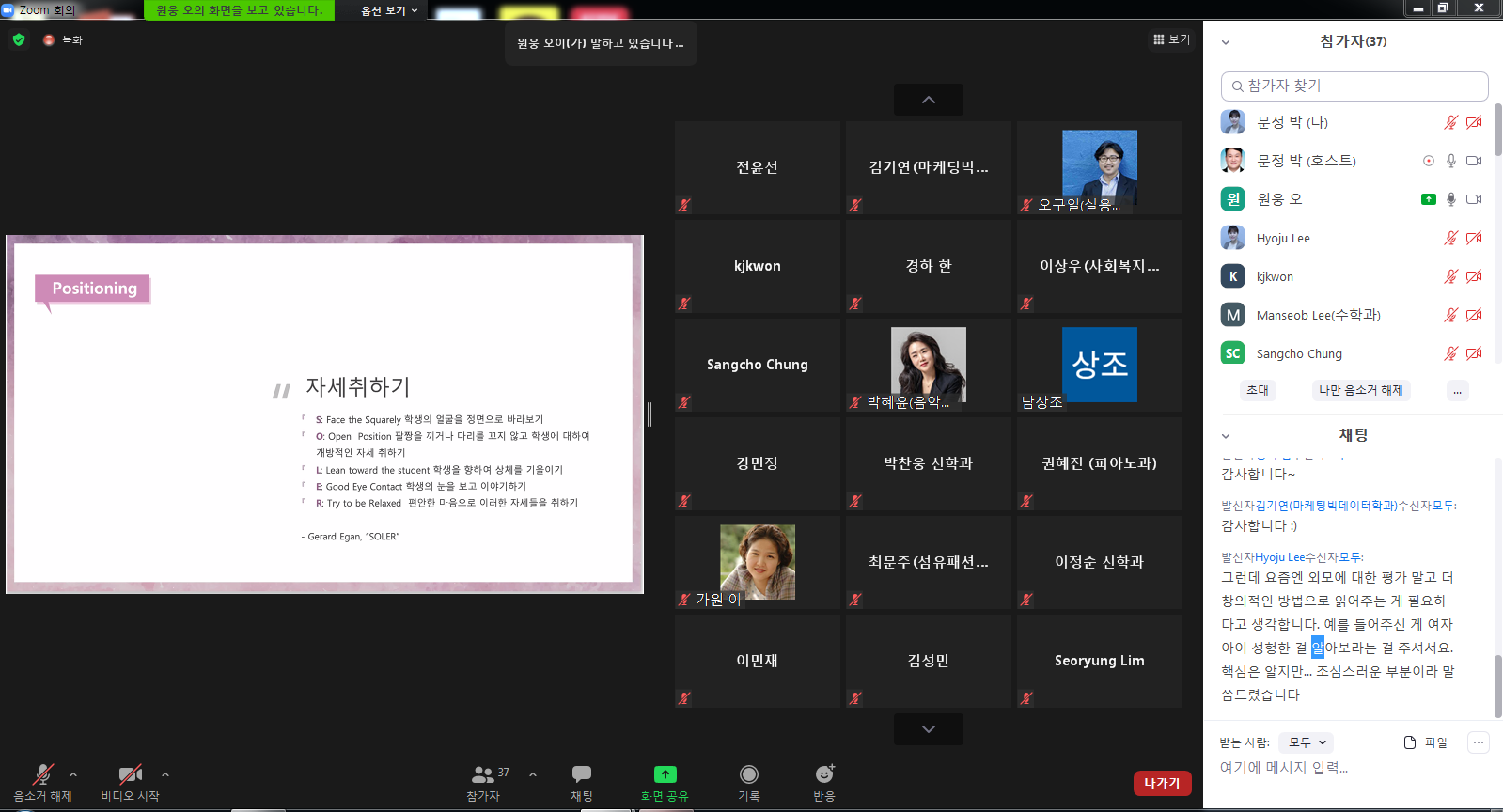
Task: Click muted mic icon for Hyoju Lee
Action: pyautogui.click(x=1450, y=238)
